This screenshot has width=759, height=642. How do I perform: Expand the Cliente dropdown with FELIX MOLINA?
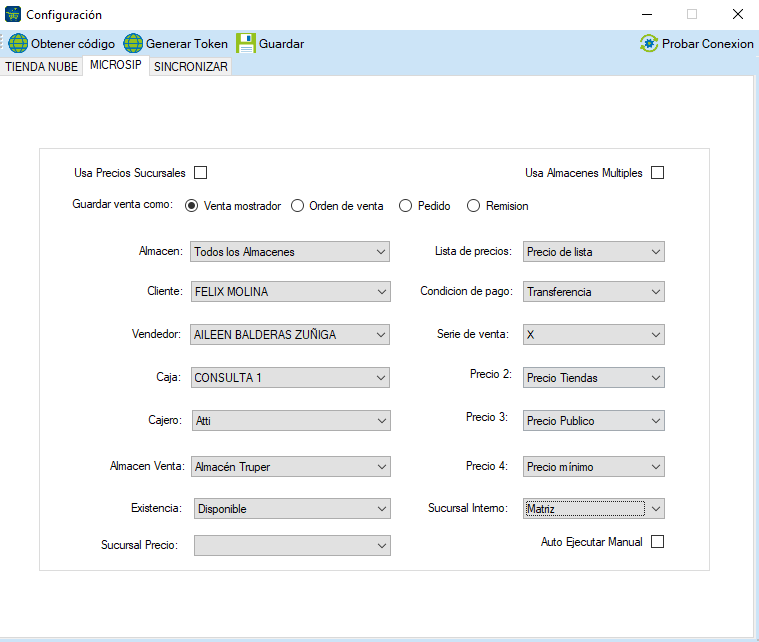click(x=290, y=291)
